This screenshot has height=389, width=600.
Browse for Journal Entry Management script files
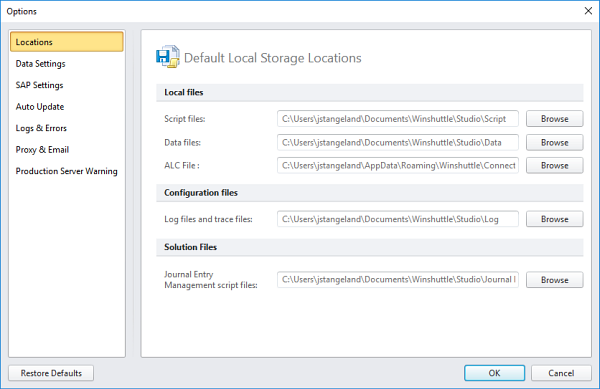pos(554,280)
